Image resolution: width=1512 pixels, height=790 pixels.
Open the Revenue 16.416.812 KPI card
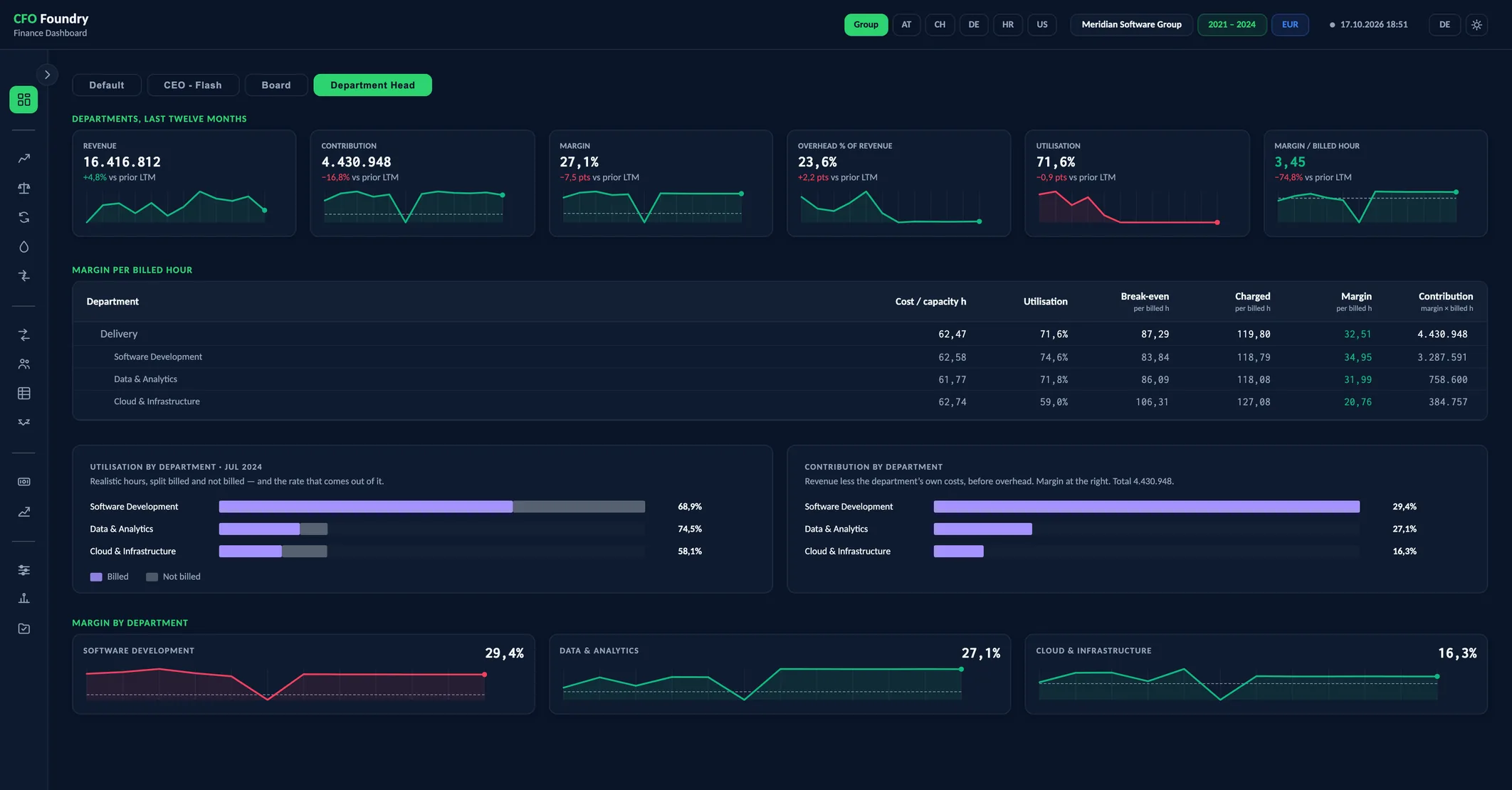coord(184,183)
